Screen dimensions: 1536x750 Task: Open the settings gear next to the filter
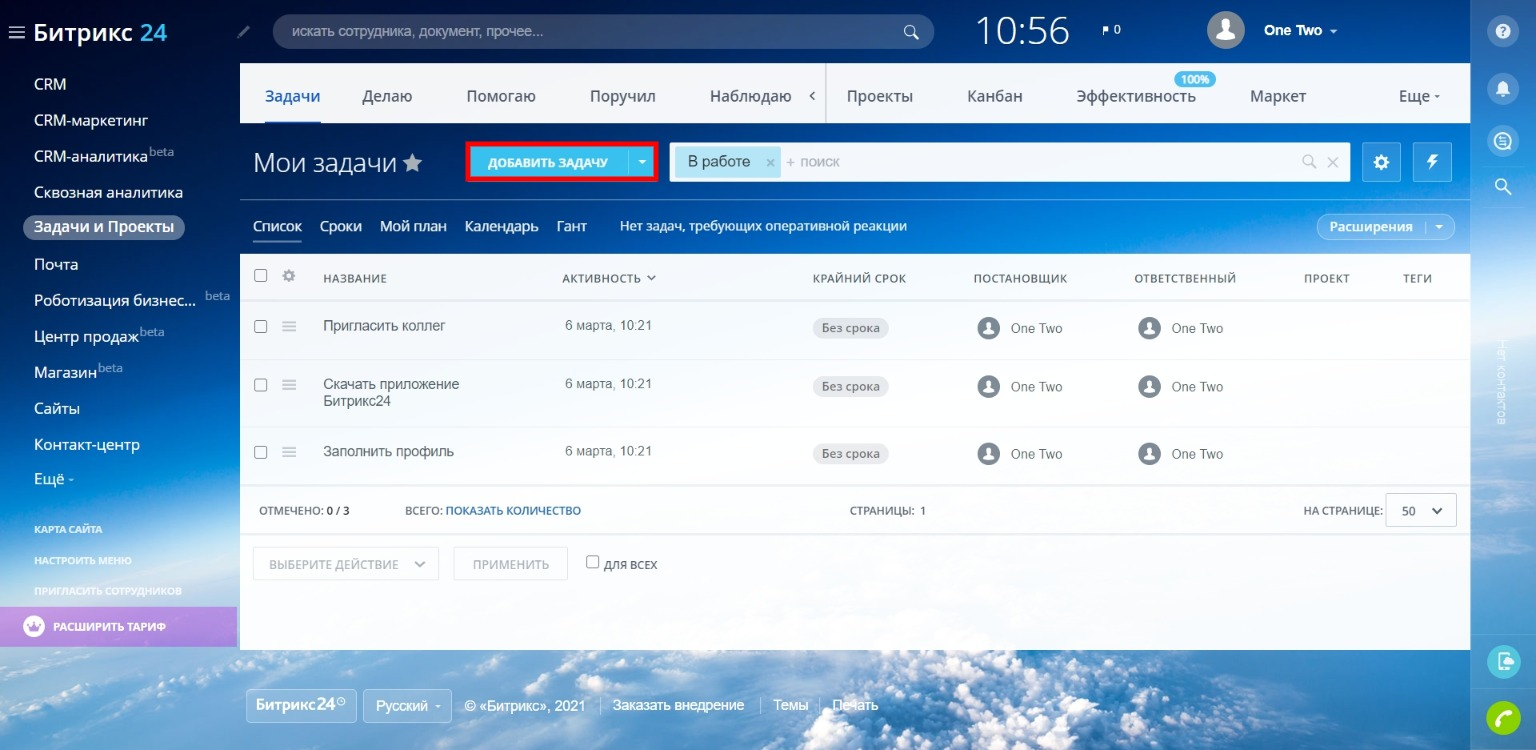coord(1381,162)
